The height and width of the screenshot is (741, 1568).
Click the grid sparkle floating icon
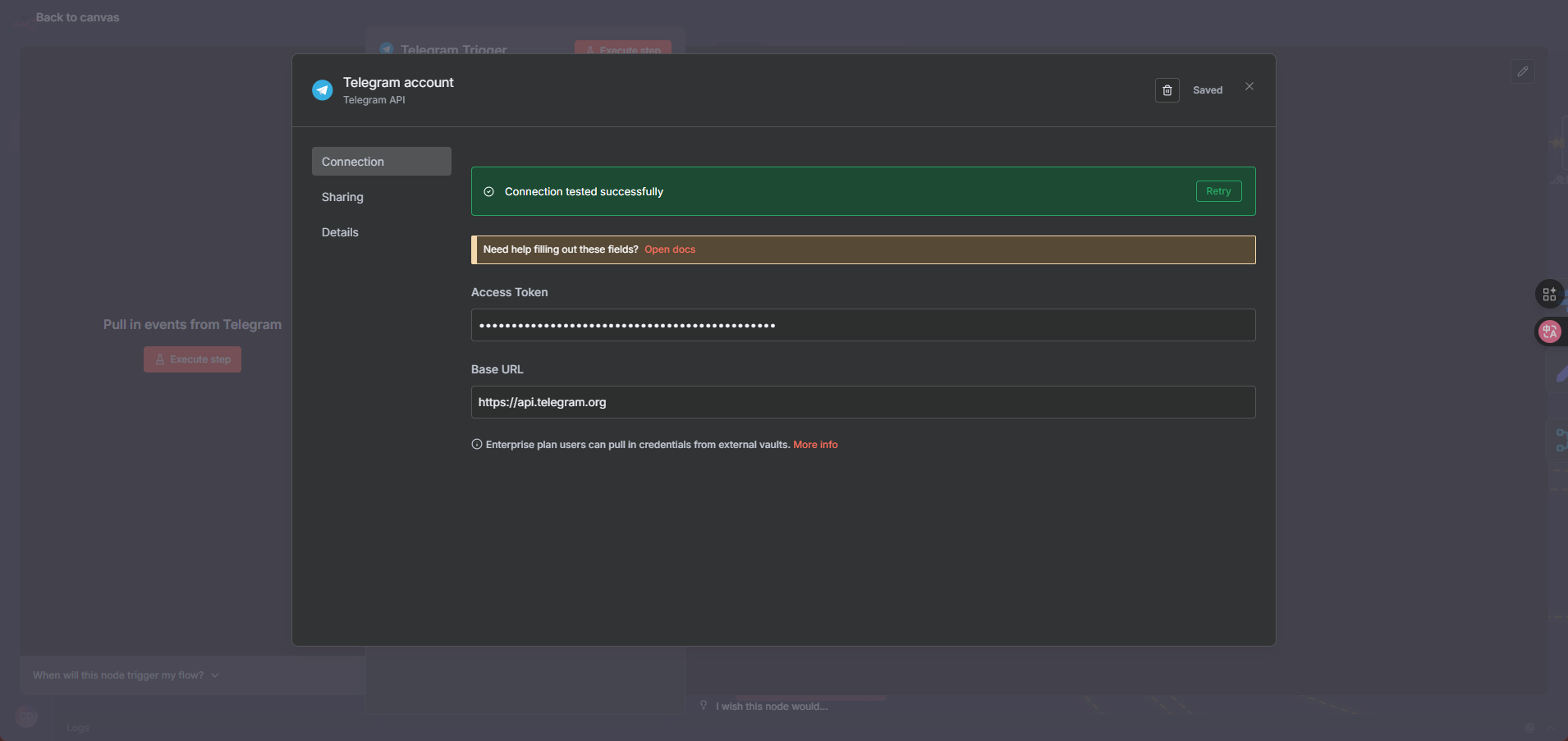(1549, 294)
